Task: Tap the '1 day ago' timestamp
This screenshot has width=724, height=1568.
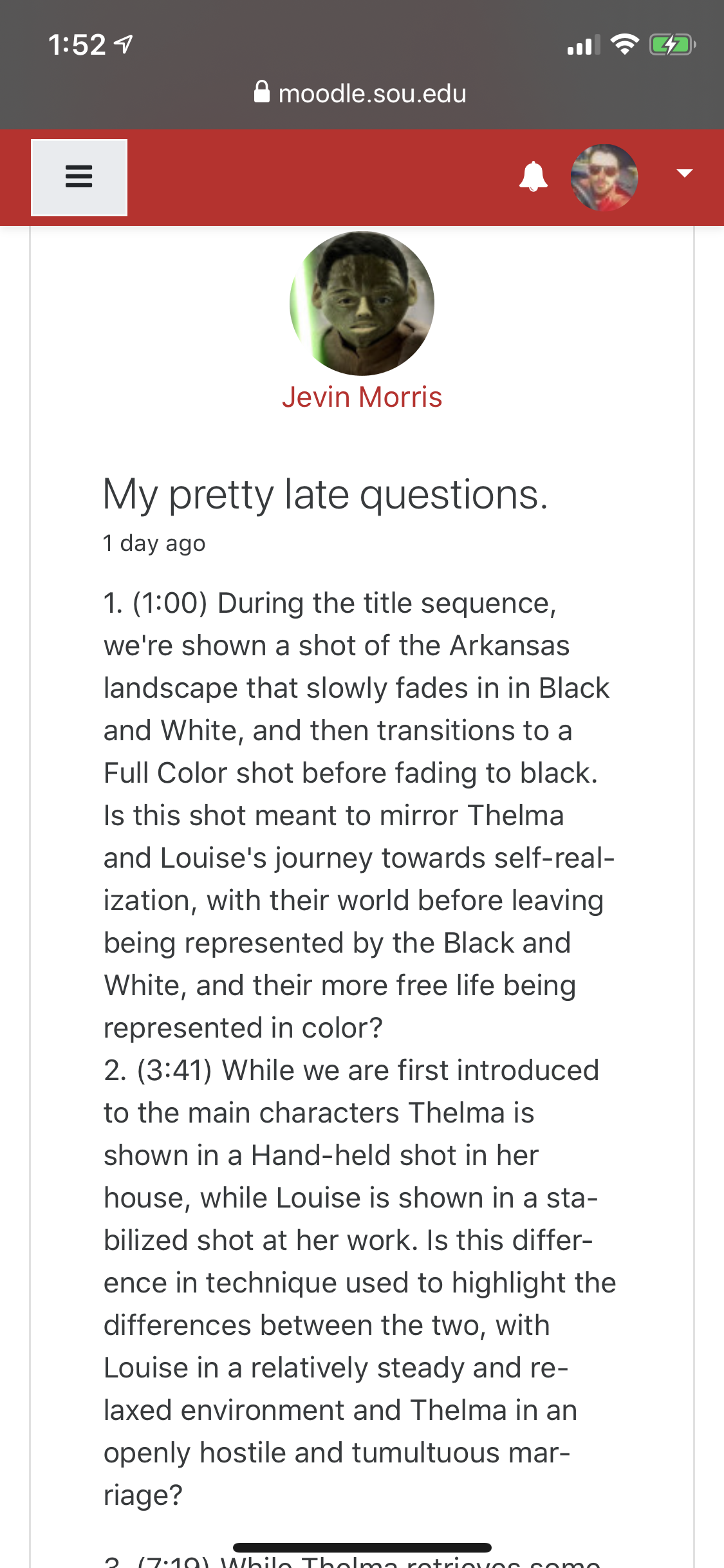Action: [x=154, y=543]
